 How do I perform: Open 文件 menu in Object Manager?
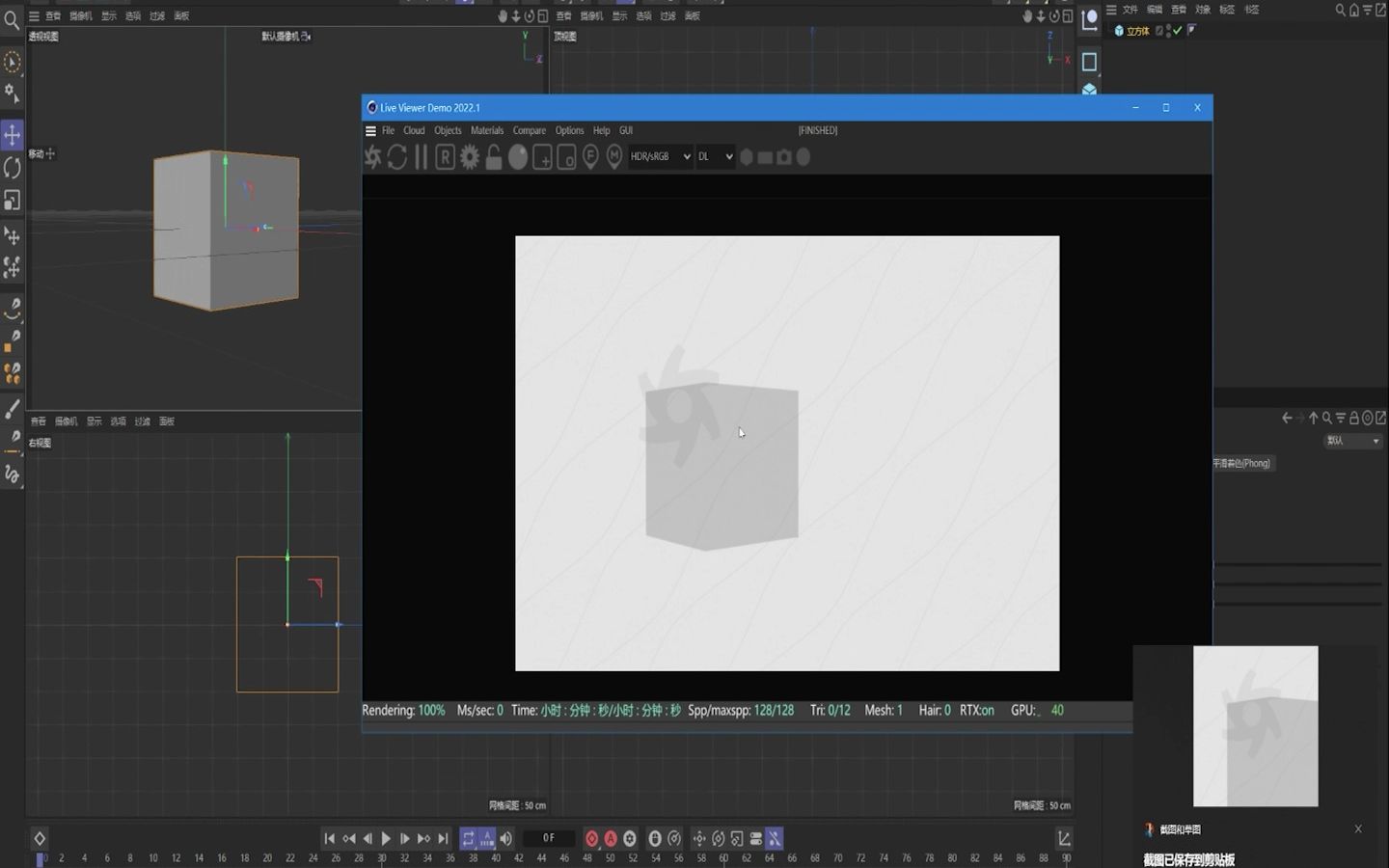(x=1130, y=10)
